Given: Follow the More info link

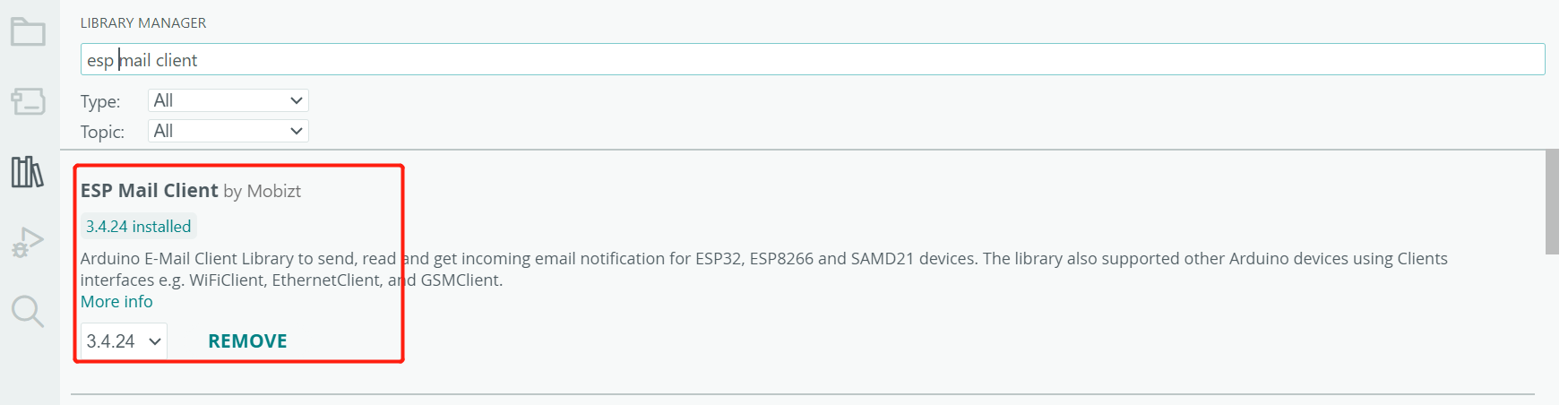Looking at the screenshot, I should pos(116,302).
